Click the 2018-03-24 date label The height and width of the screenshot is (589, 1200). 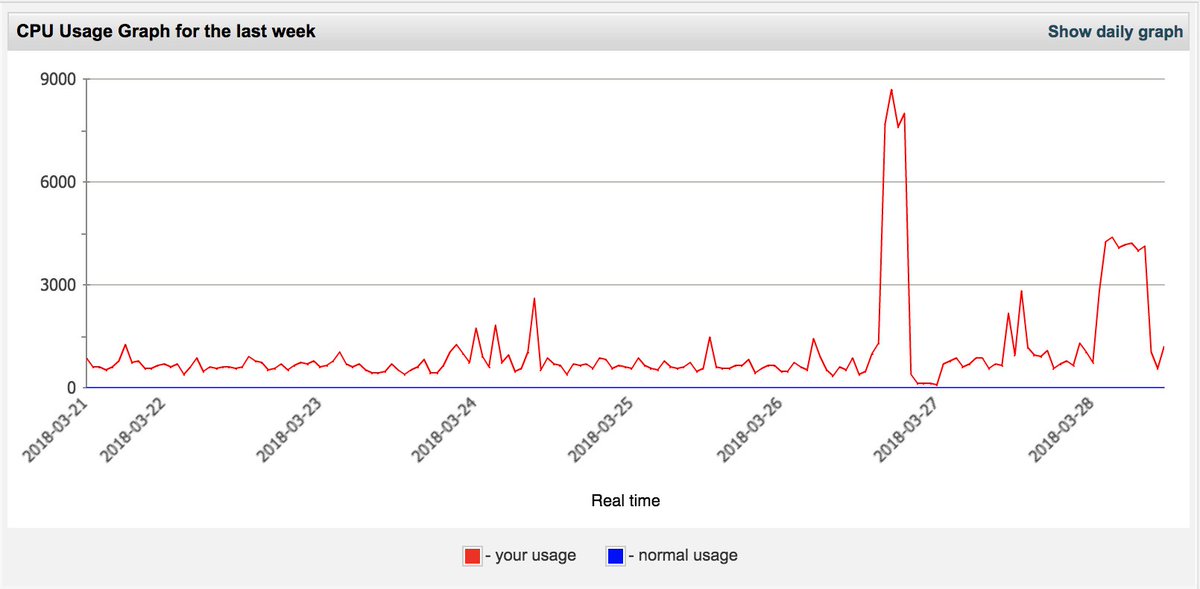coord(445,432)
